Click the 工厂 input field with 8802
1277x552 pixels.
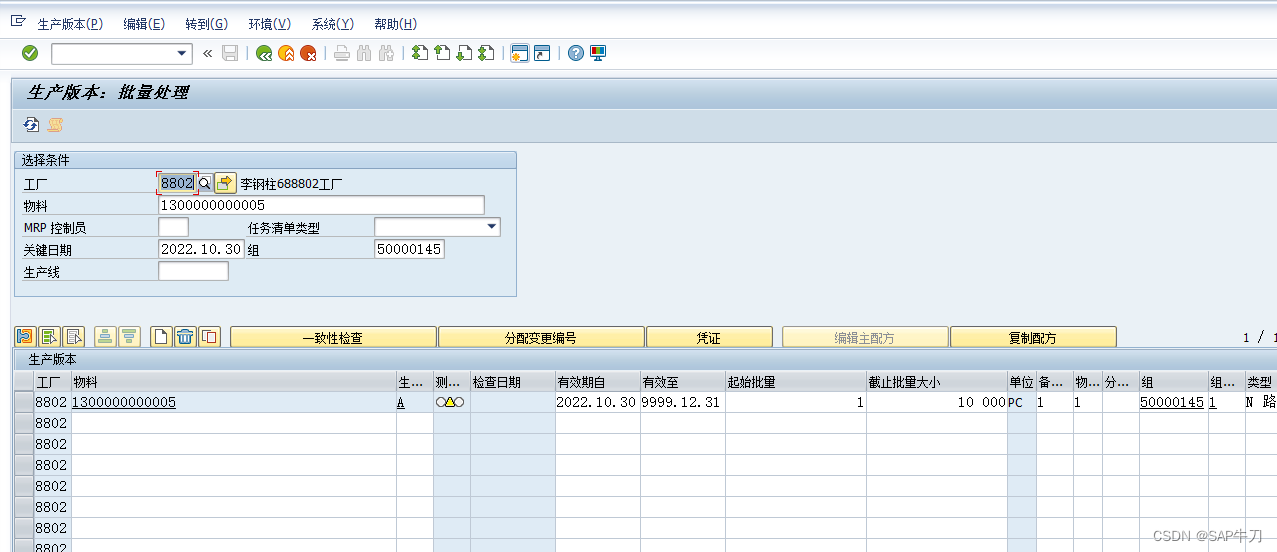(x=177, y=183)
